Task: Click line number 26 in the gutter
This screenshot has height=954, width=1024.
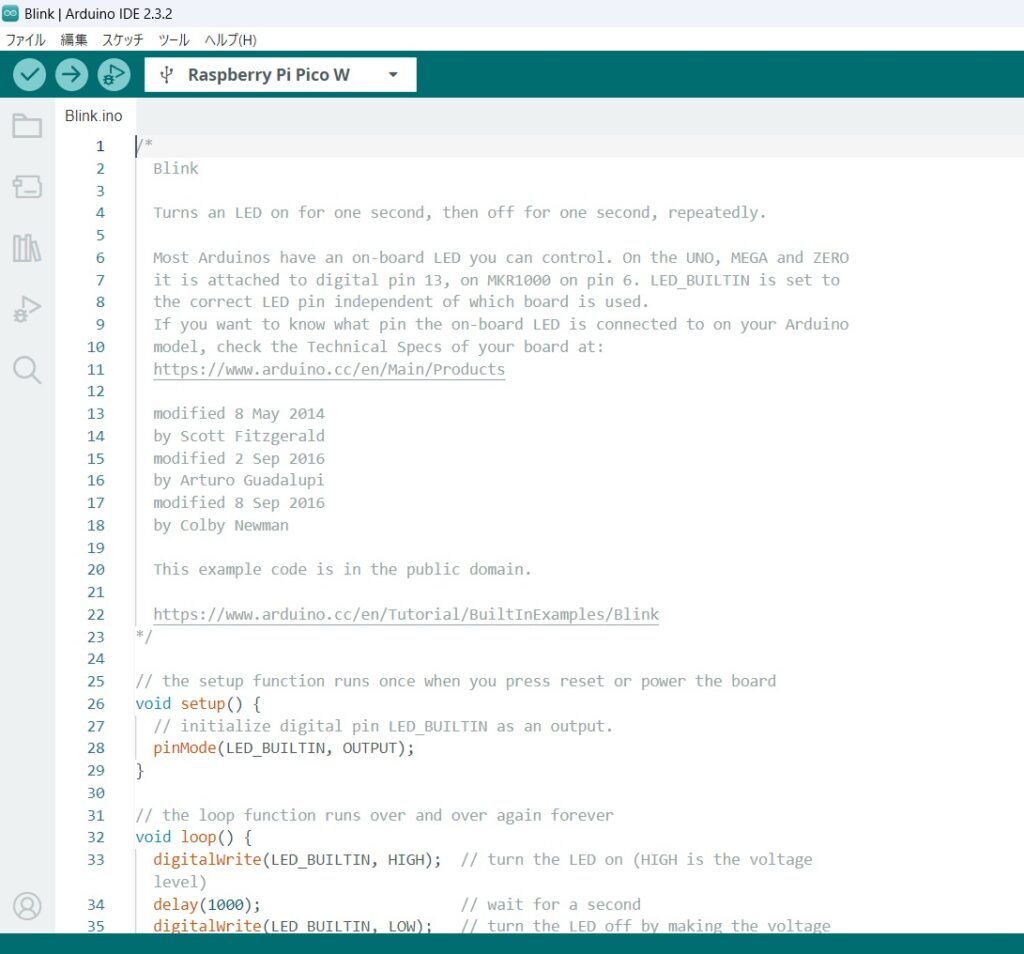Action: pyautogui.click(x=96, y=704)
